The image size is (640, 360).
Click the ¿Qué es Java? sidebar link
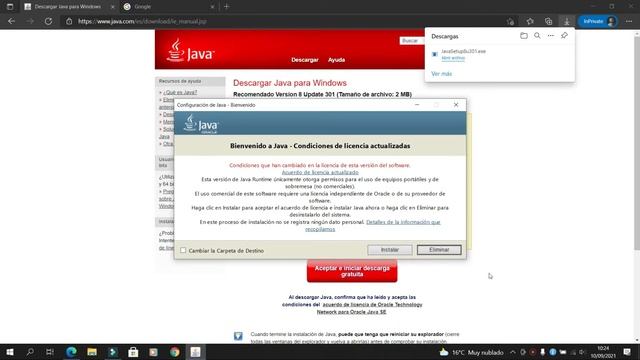click(x=180, y=93)
